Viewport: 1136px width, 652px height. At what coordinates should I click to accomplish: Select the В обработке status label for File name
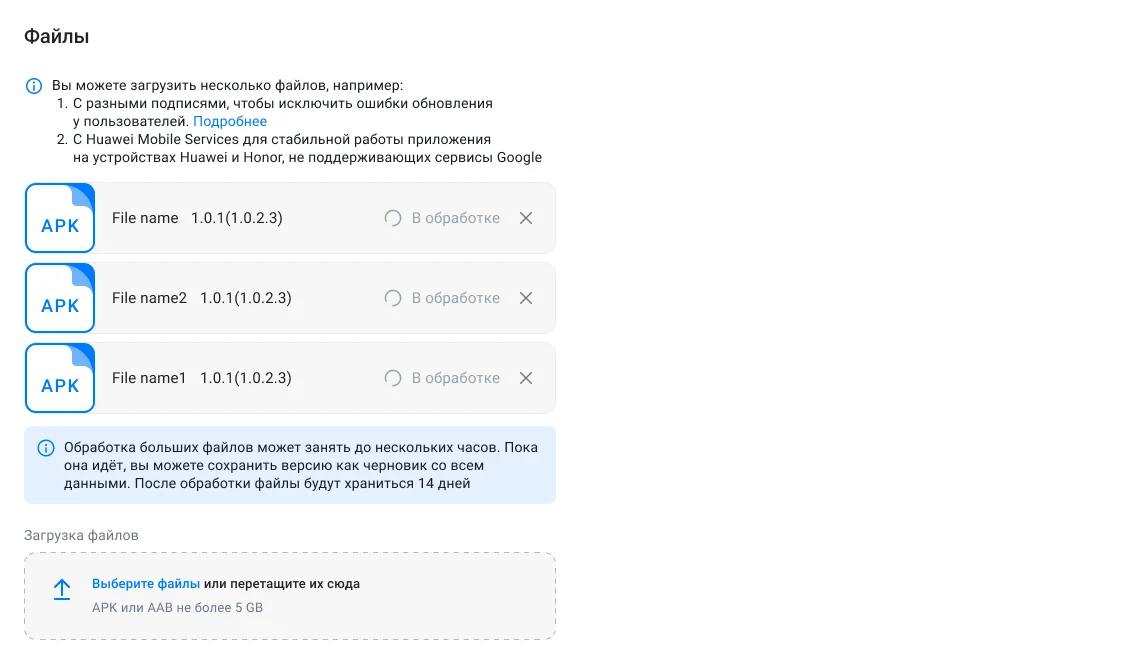[x=455, y=217]
